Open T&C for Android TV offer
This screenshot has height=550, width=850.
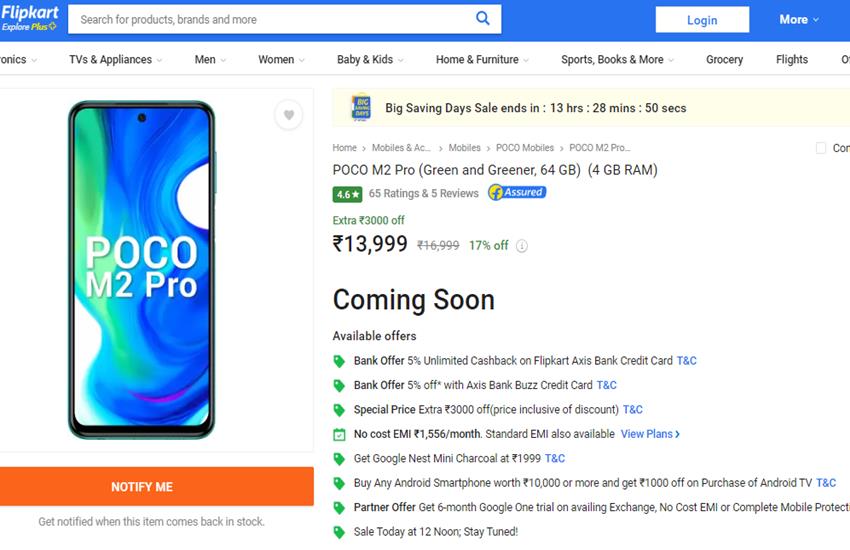(826, 482)
